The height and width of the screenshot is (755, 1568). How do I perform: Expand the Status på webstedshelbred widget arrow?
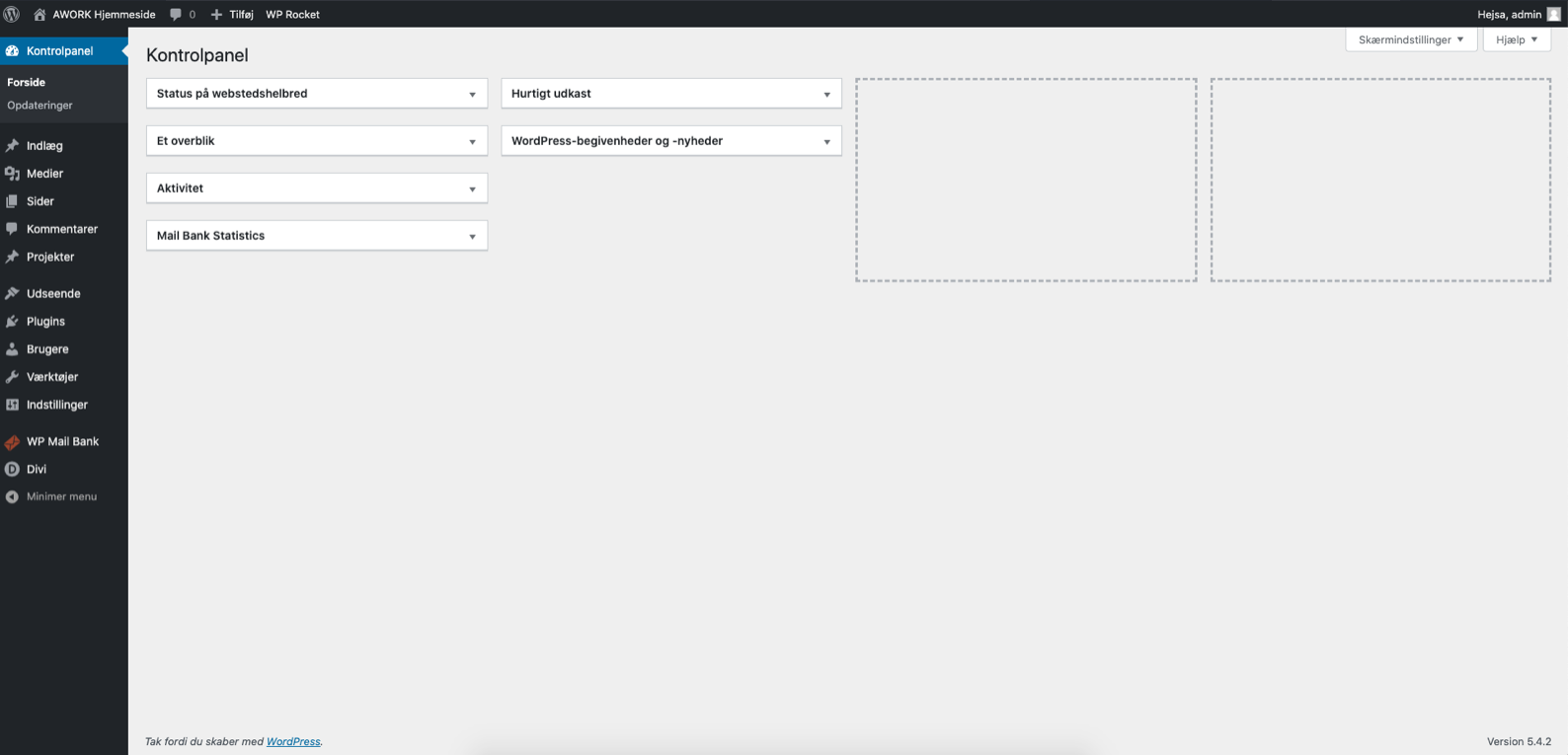472,94
